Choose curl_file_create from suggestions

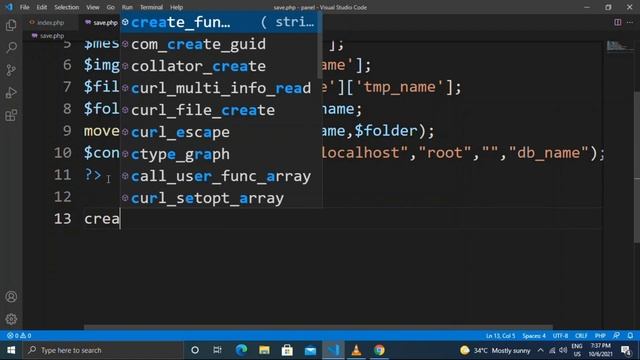point(219,110)
